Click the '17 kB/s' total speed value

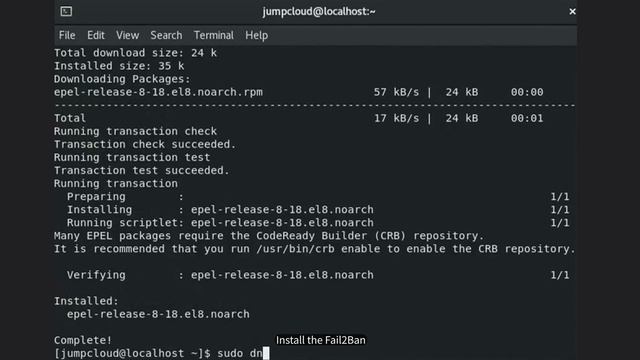[x=396, y=118]
